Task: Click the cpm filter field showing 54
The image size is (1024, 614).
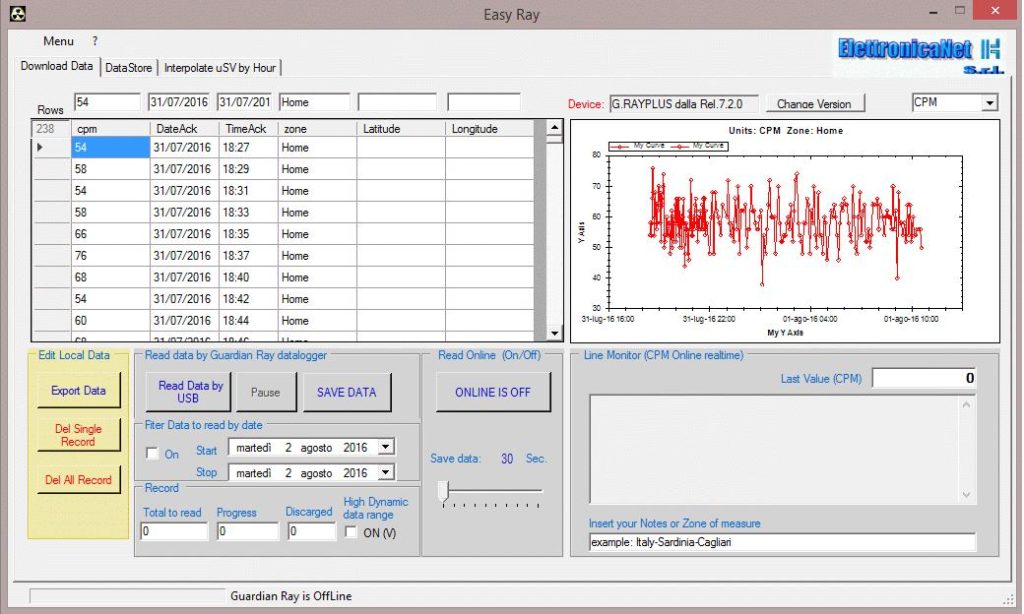Action: [x=107, y=102]
